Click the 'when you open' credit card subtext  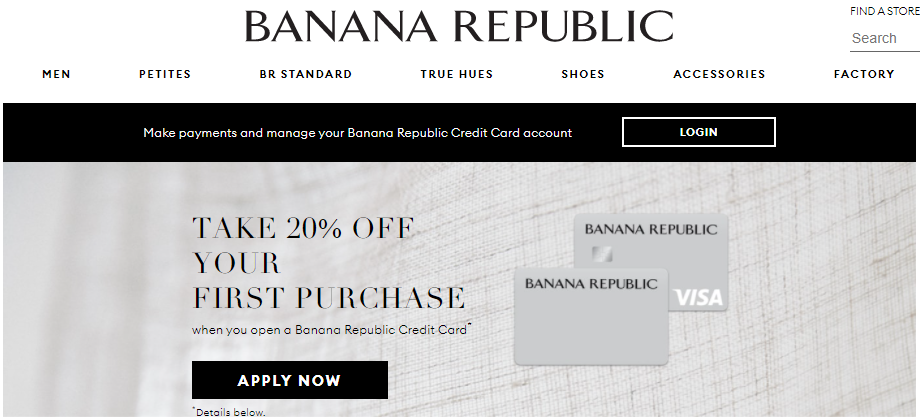tap(331, 329)
